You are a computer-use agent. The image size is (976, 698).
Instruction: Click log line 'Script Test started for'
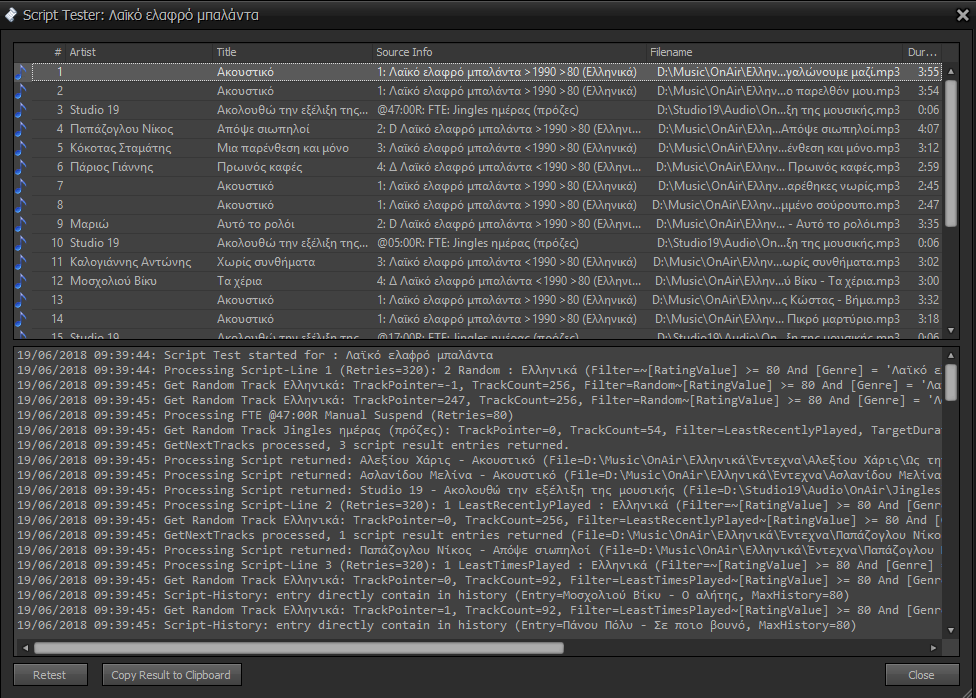[255, 356]
